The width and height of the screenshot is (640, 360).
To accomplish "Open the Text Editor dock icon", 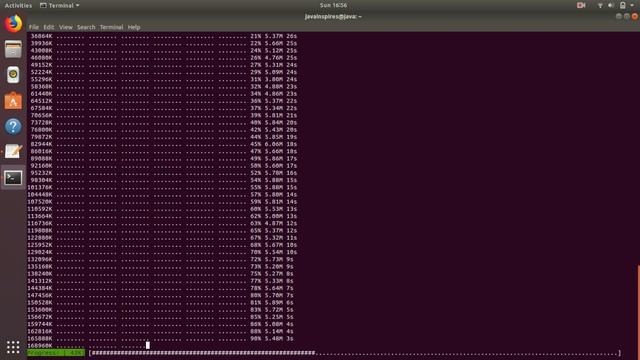I will point(13,152).
